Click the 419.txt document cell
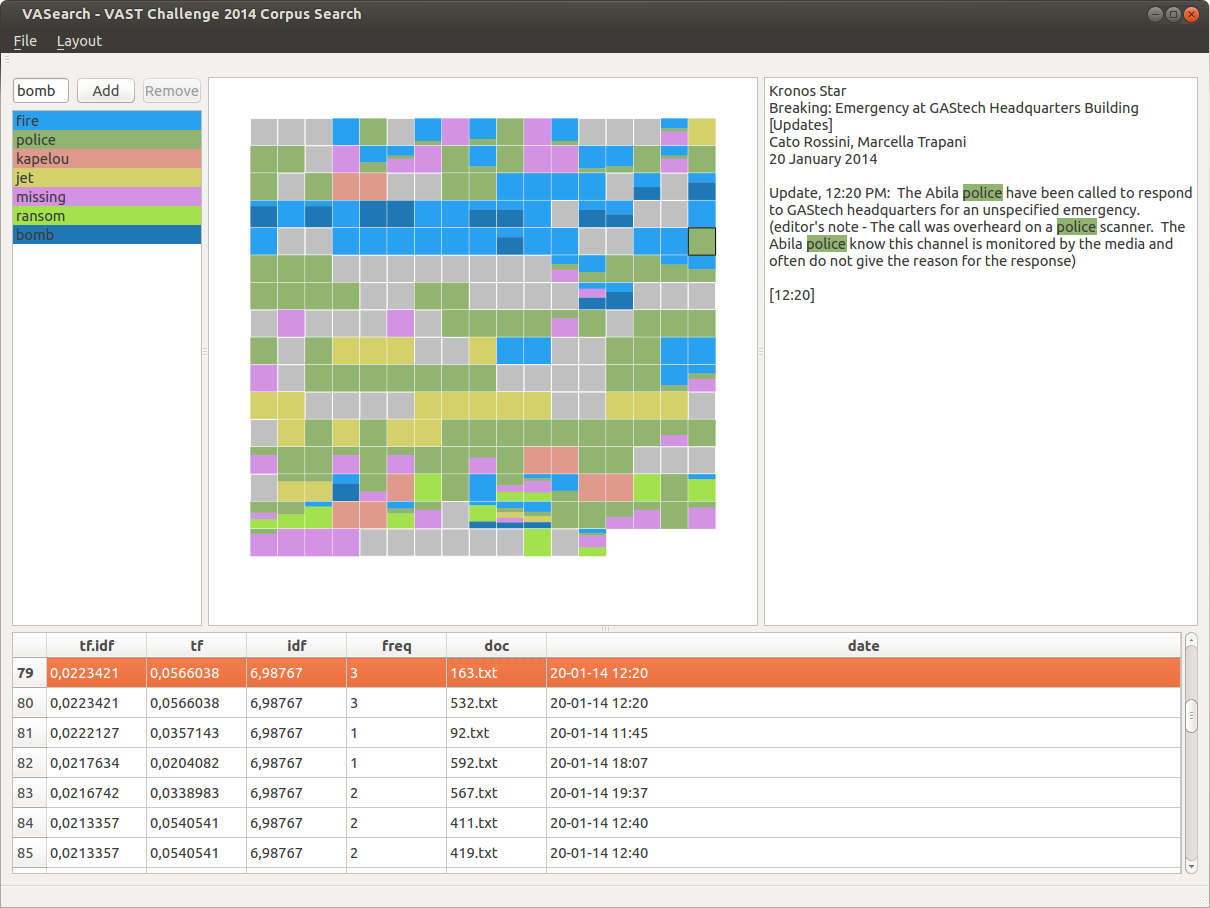 point(497,853)
